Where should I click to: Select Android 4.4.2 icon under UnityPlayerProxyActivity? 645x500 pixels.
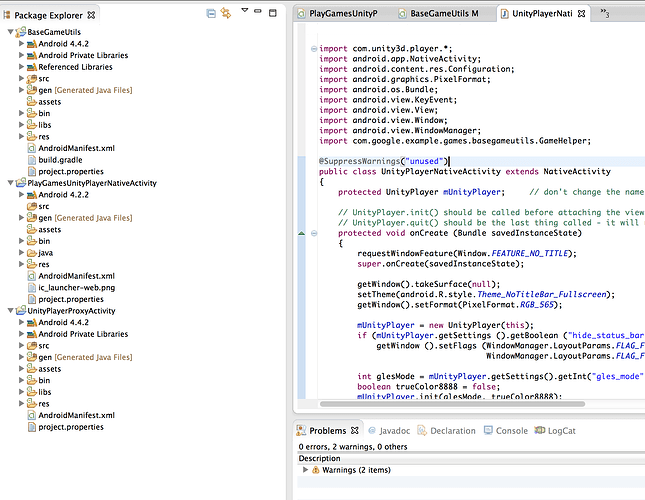32,322
